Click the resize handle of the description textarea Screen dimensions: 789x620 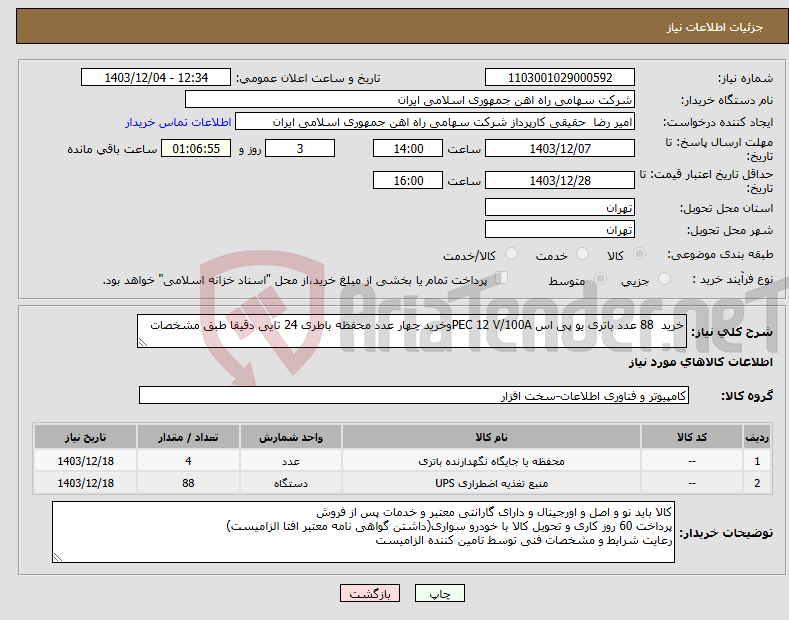tap(143, 343)
